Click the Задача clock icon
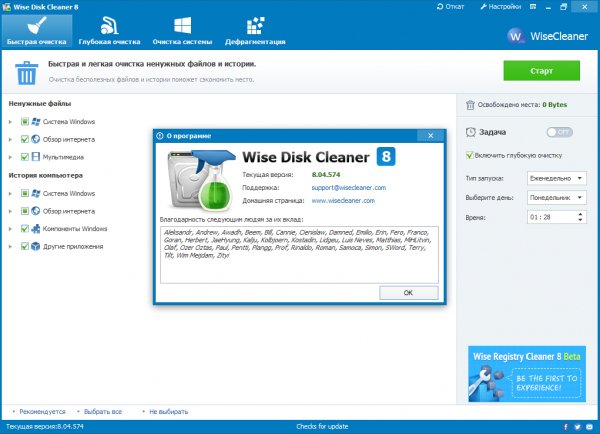This screenshot has height=434, width=600. (x=470, y=132)
